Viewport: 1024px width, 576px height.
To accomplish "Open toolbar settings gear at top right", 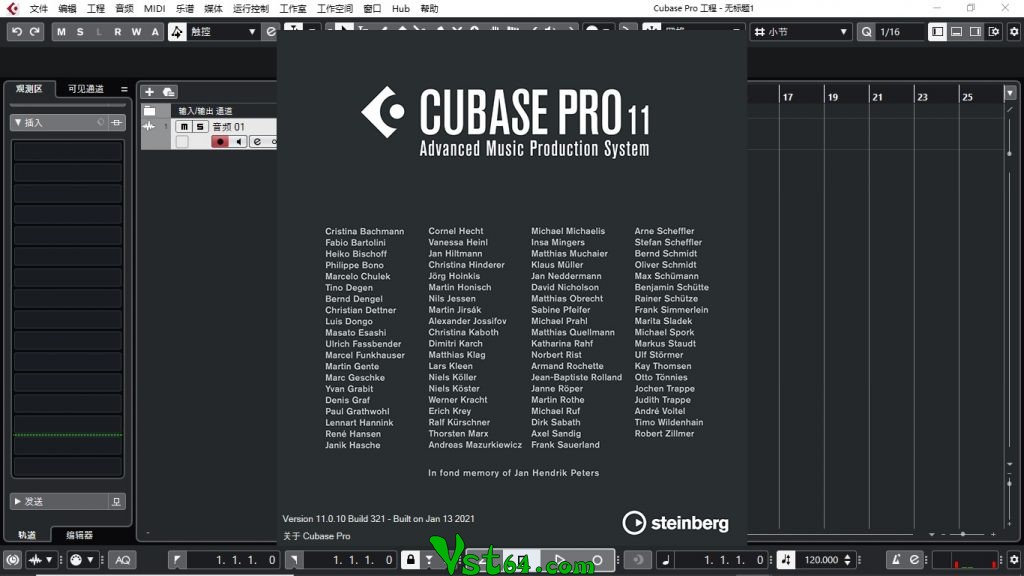I will (x=1014, y=31).
